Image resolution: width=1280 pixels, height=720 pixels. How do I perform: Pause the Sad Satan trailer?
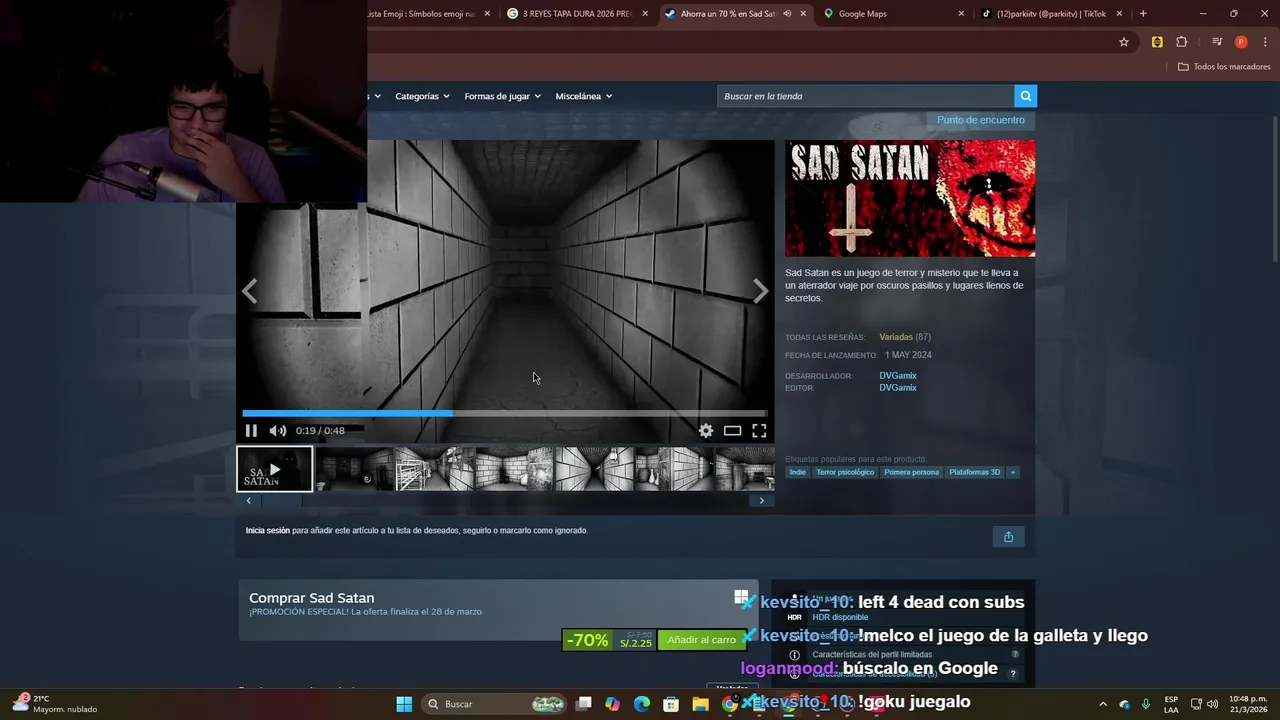[251, 431]
